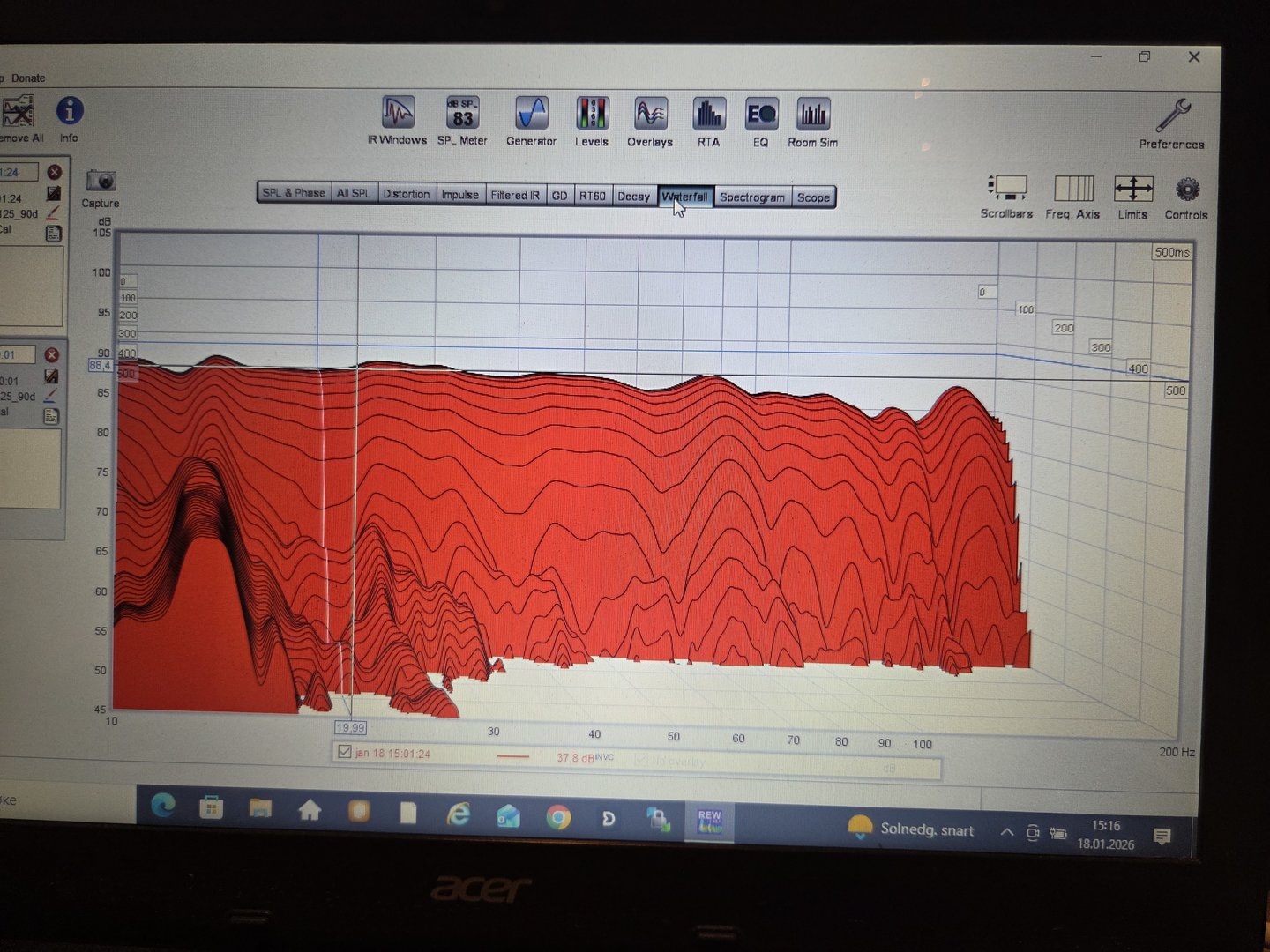Open the EQ window

pos(760,123)
